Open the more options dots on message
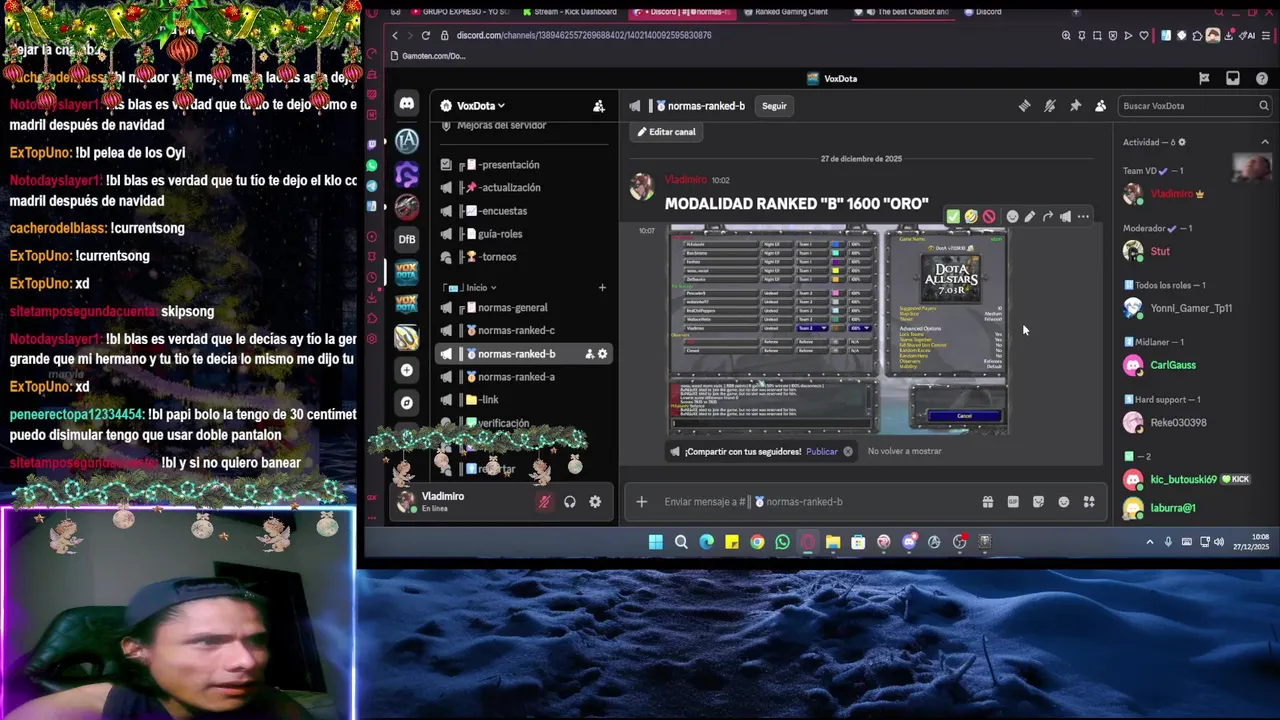The width and height of the screenshot is (1280, 720). point(1083,216)
